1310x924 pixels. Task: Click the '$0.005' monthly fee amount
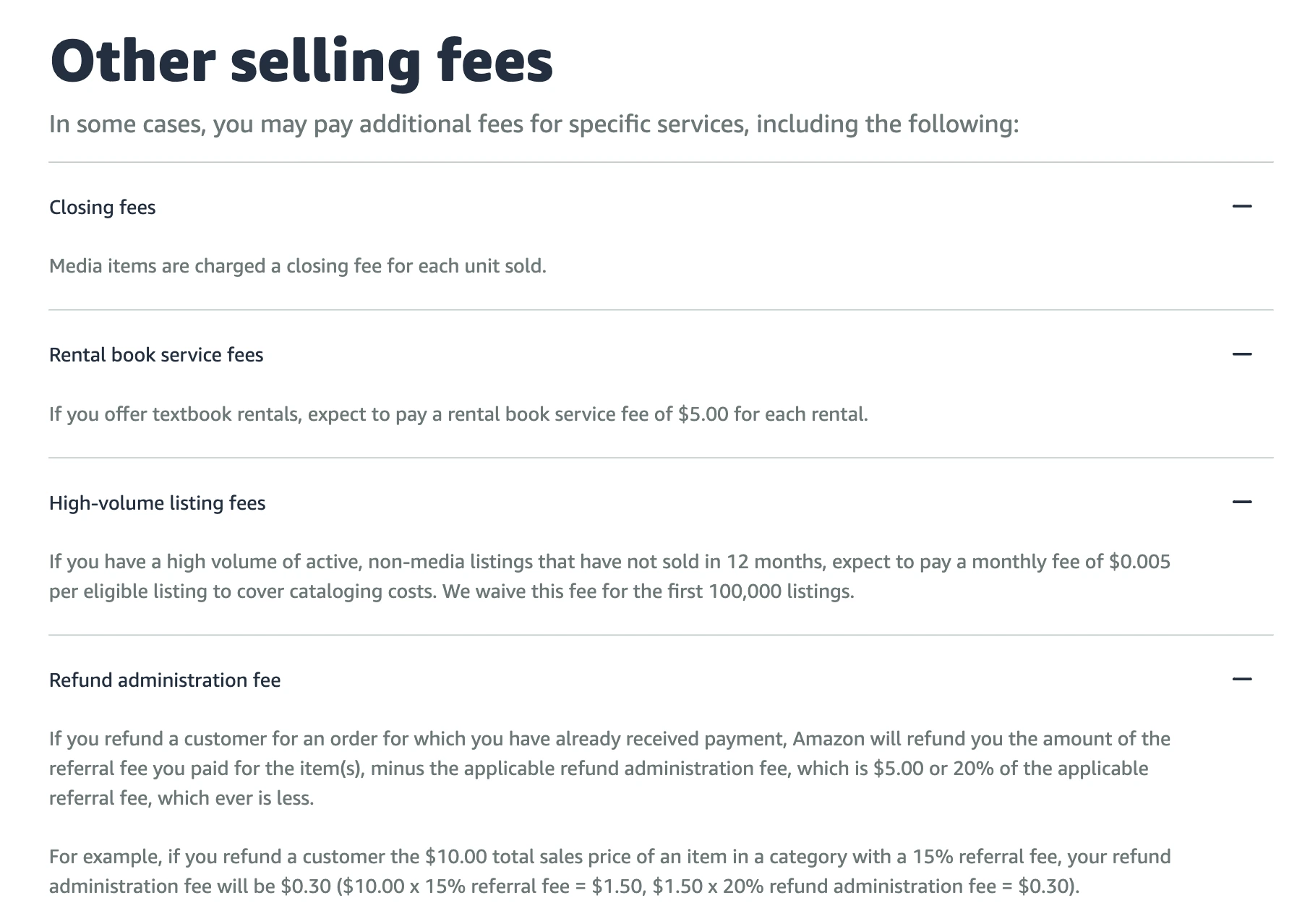click(1139, 562)
